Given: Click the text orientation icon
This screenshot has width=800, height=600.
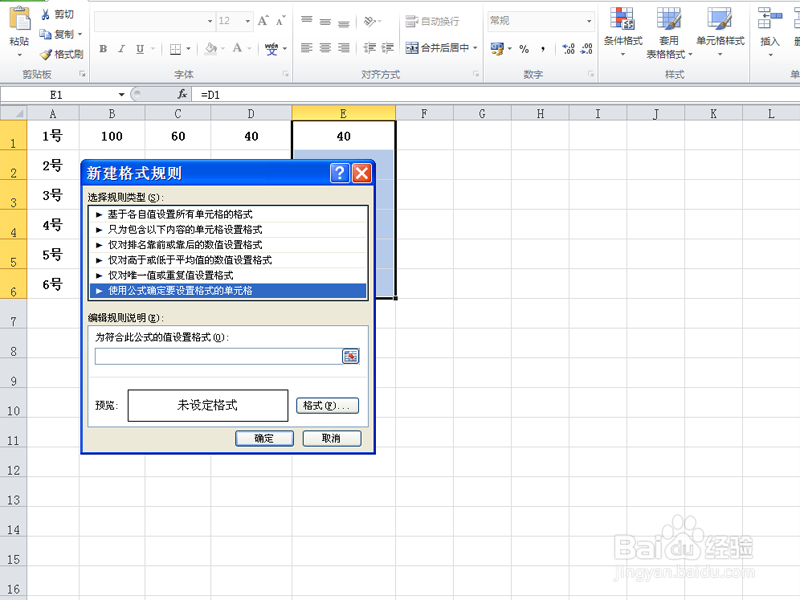Looking at the screenshot, I should pyautogui.click(x=370, y=21).
